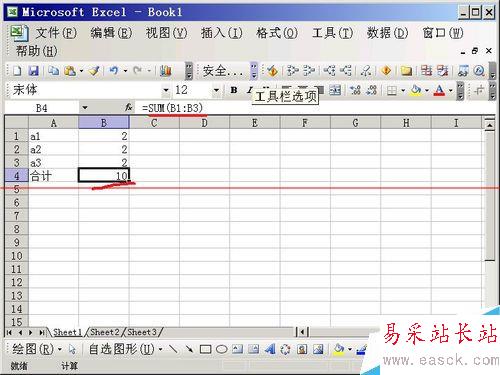Select the Rectangle drawing tool

(205, 349)
